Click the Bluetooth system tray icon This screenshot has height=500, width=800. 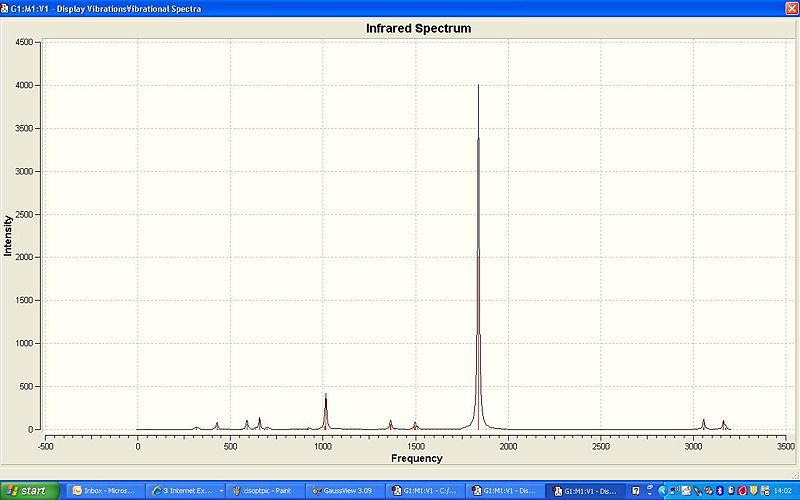[x=719, y=491]
